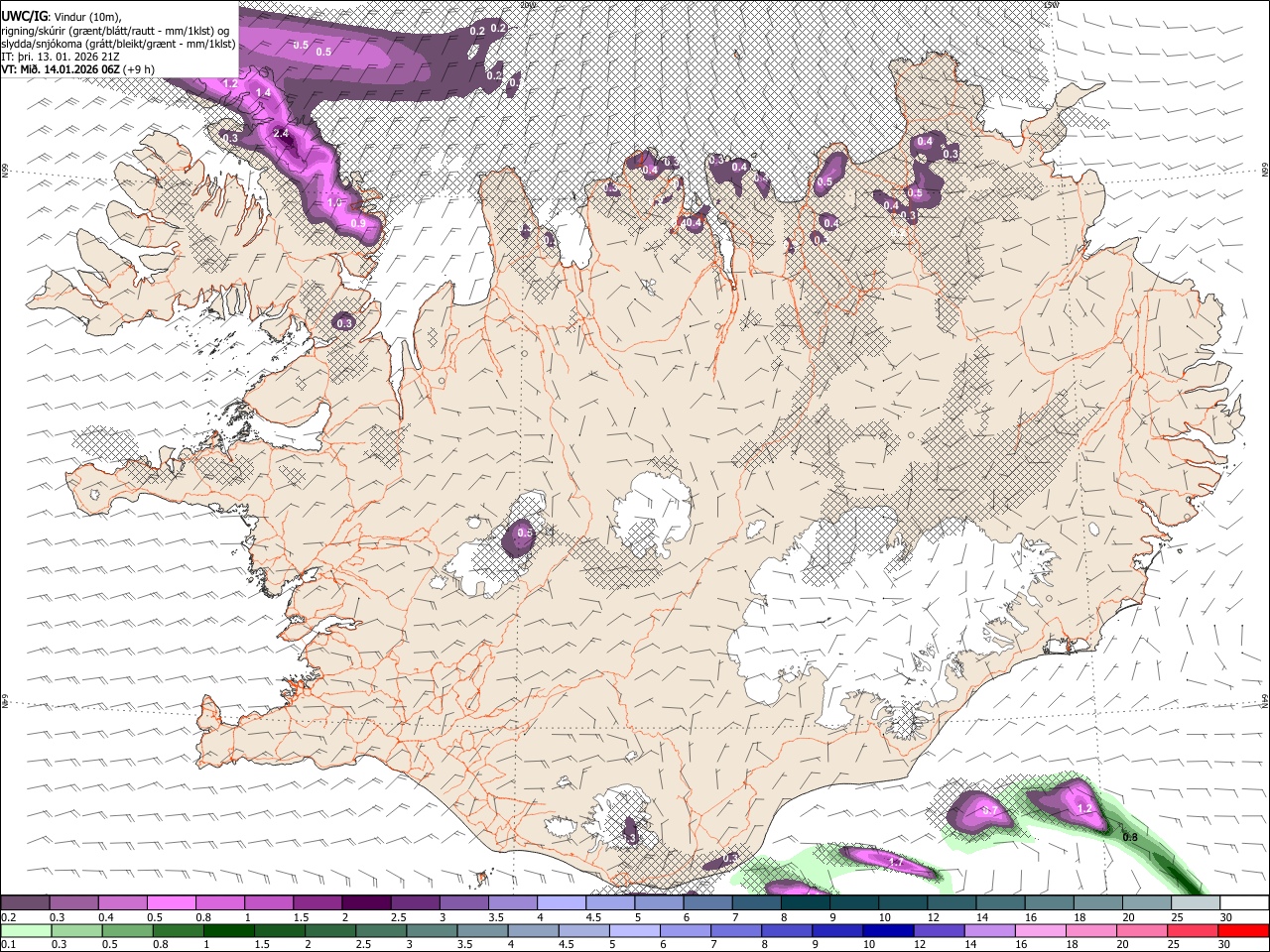Click the 'VT: Mið. 14.01.2026 06Z' valid time
The image size is (1270, 952).
coord(61,69)
